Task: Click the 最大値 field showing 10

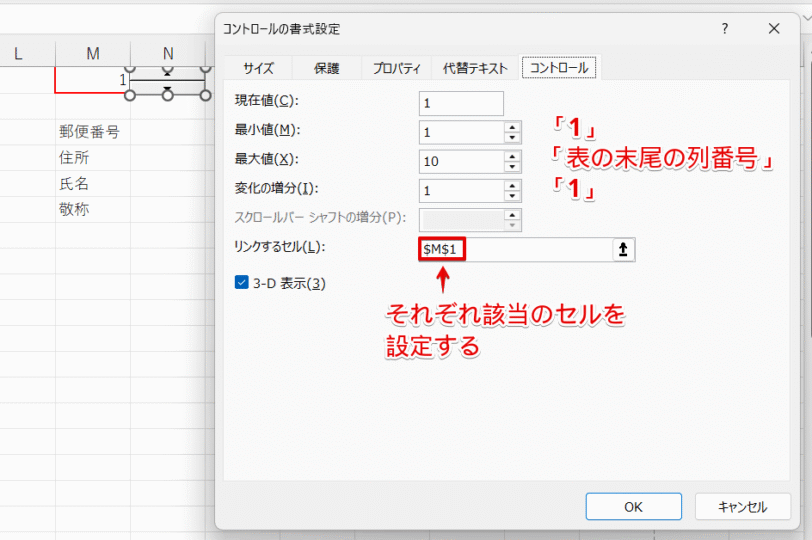Action: coord(461,162)
